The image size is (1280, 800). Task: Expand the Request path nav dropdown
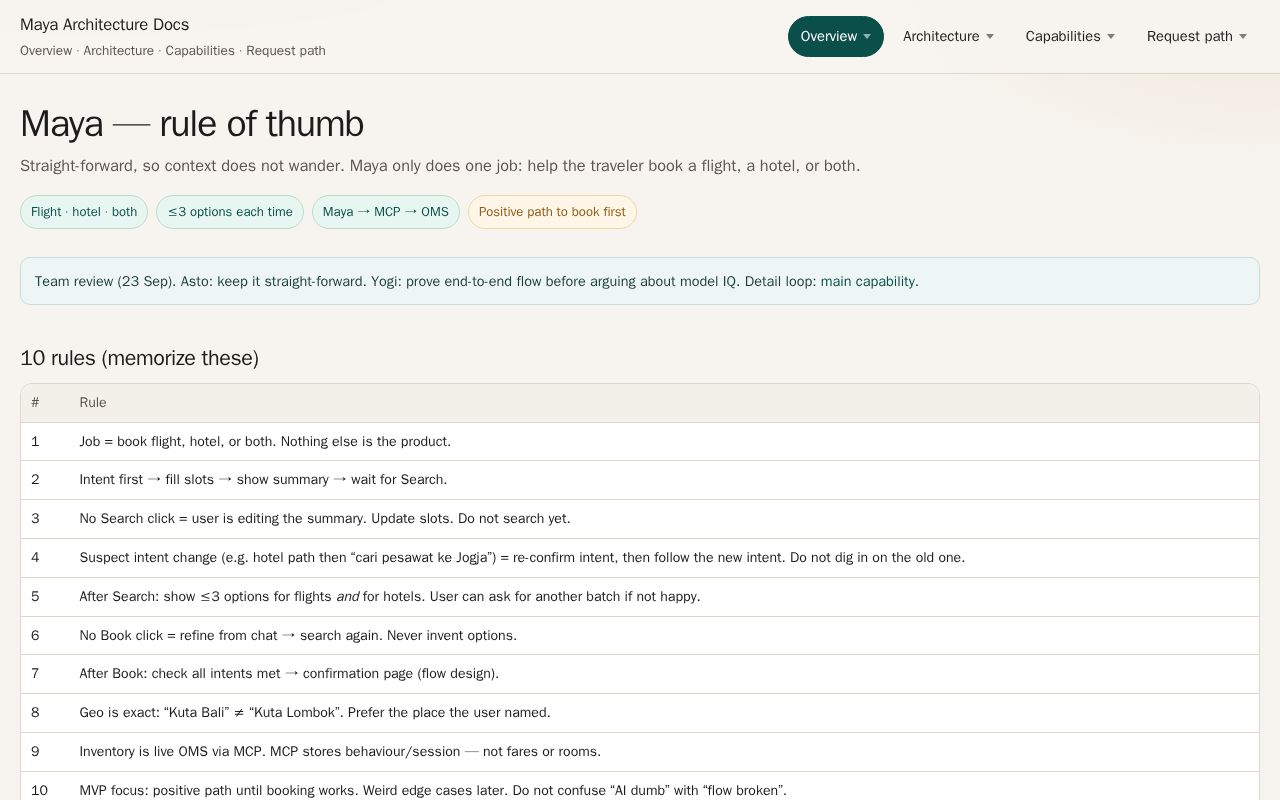point(1197,37)
